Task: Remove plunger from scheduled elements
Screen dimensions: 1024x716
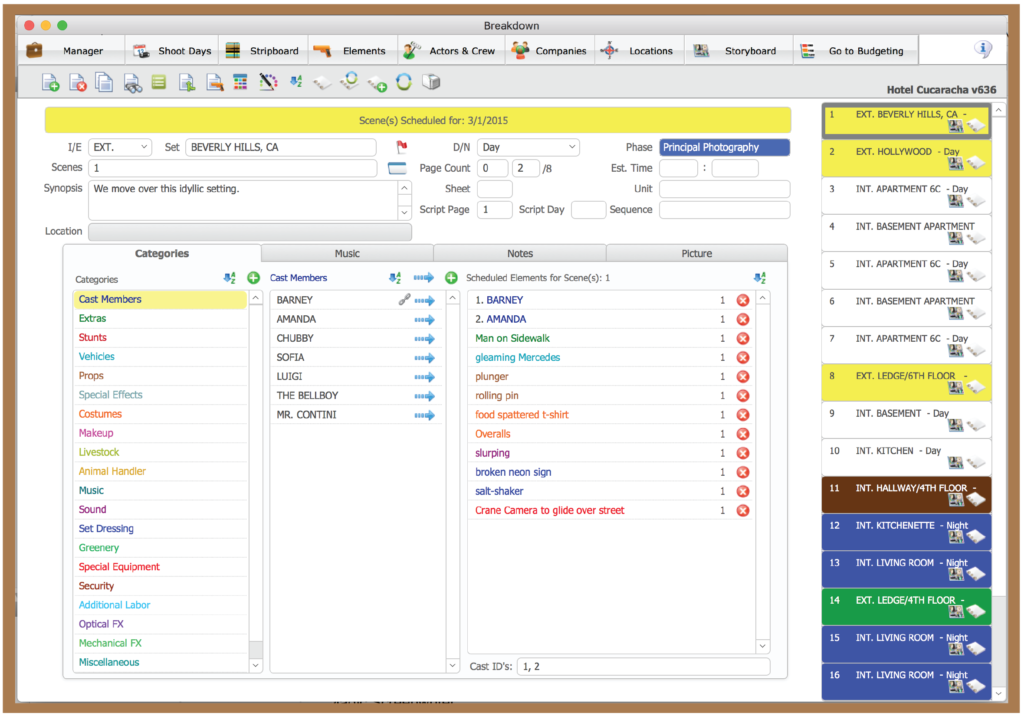Action: pos(743,376)
